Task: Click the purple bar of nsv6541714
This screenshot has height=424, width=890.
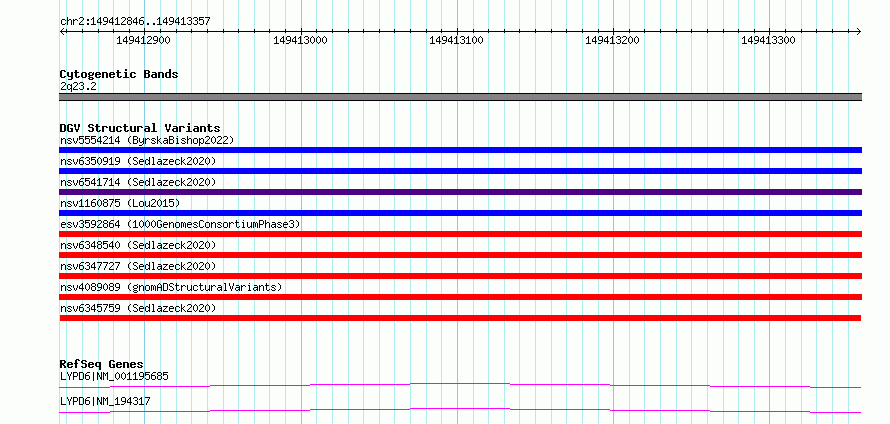Action: point(460,192)
